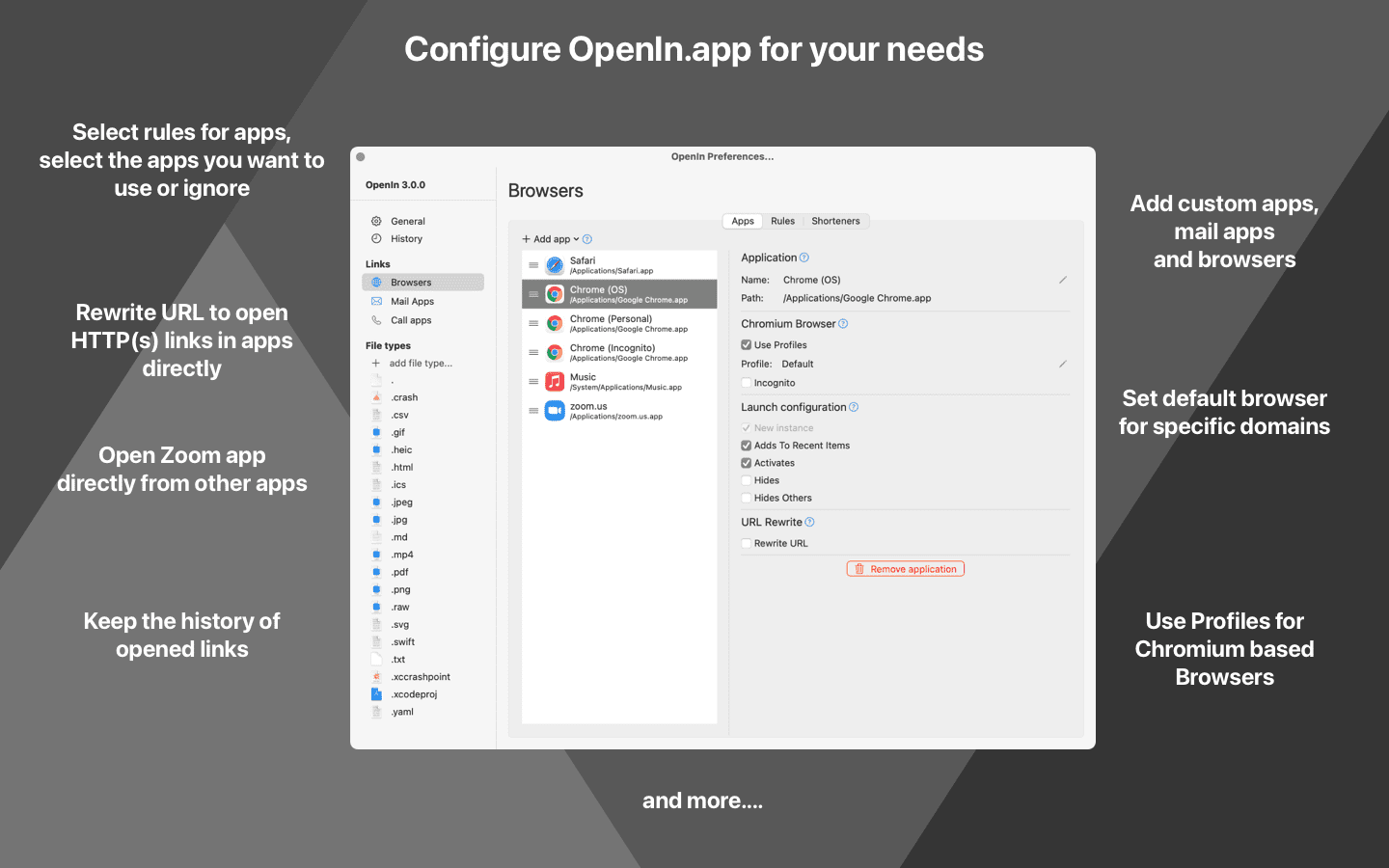Screen dimensions: 1389x868
Task: Edit the Profile with pencil icon
Action: (1063, 364)
